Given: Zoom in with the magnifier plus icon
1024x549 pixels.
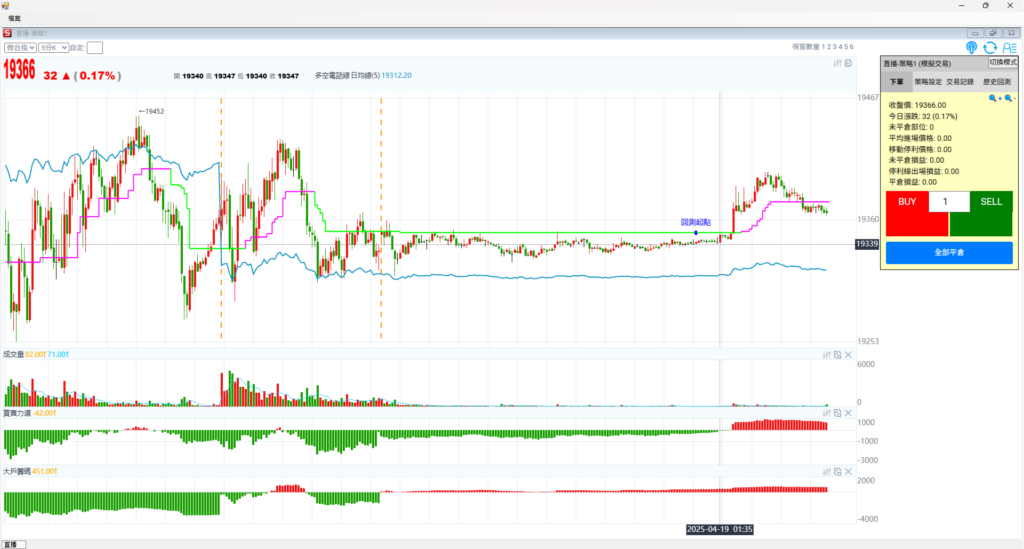Looking at the screenshot, I should (x=994, y=99).
